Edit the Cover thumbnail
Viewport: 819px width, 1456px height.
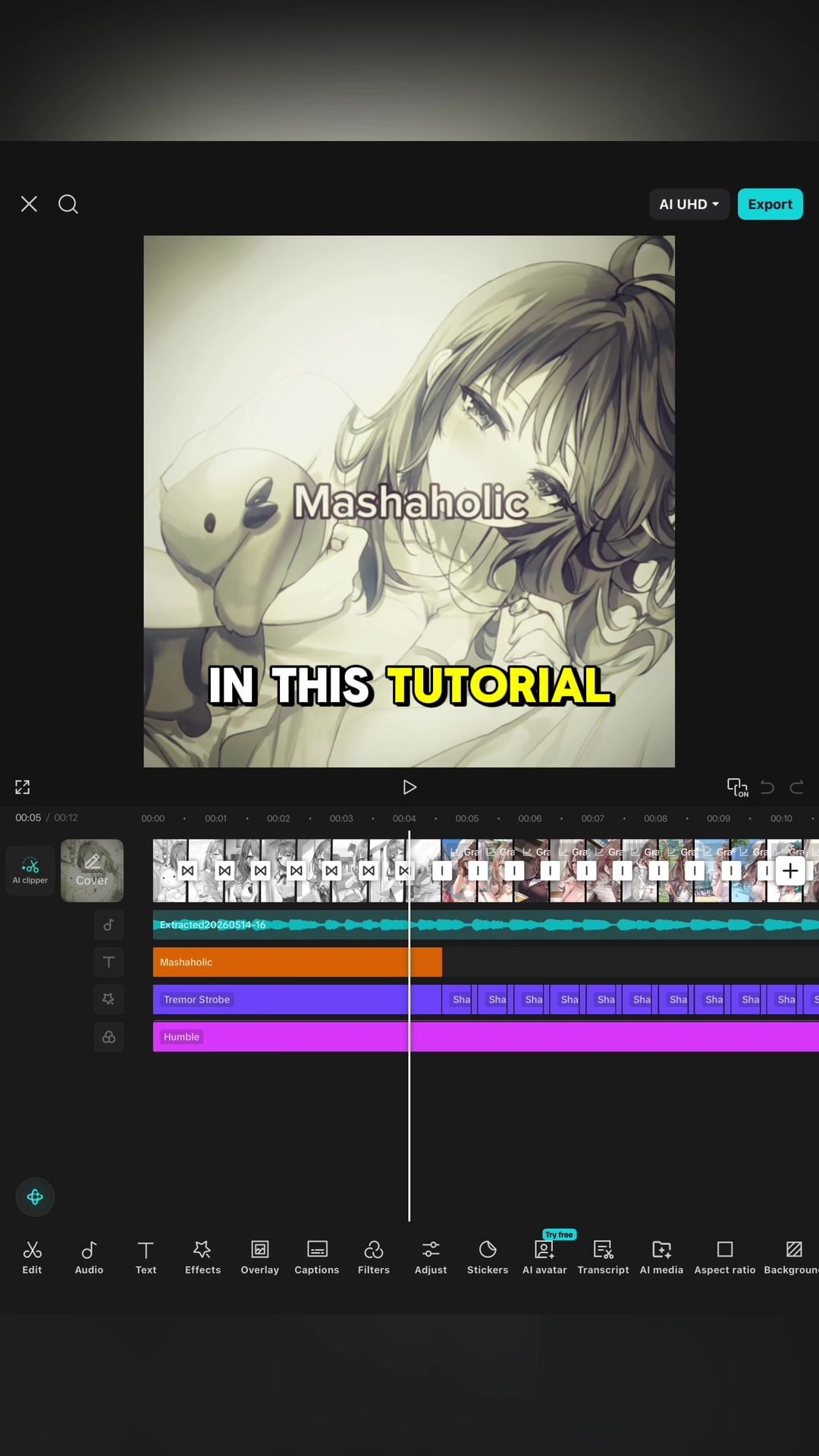click(x=92, y=871)
